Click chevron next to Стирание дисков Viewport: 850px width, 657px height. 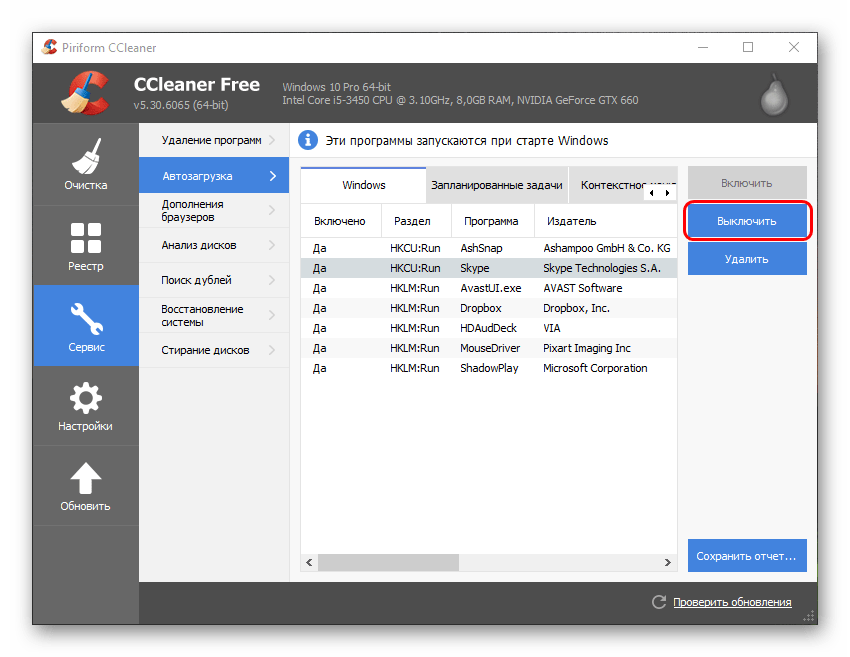[x=272, y=350]
